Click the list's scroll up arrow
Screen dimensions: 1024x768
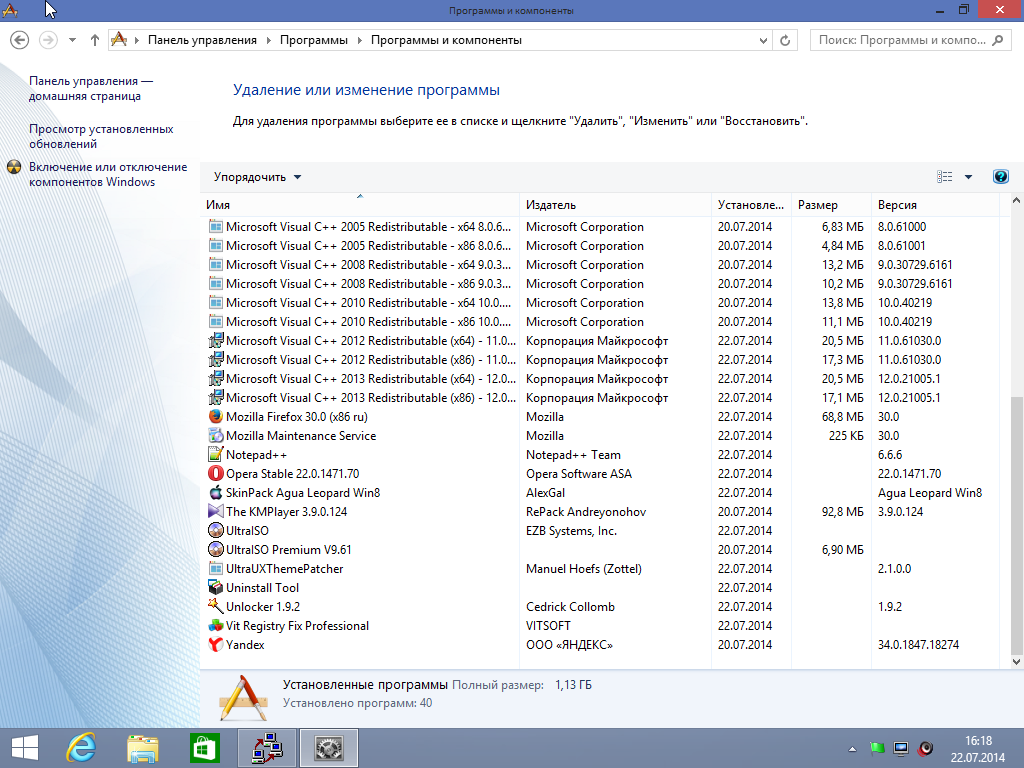[x=1016, y=201]
